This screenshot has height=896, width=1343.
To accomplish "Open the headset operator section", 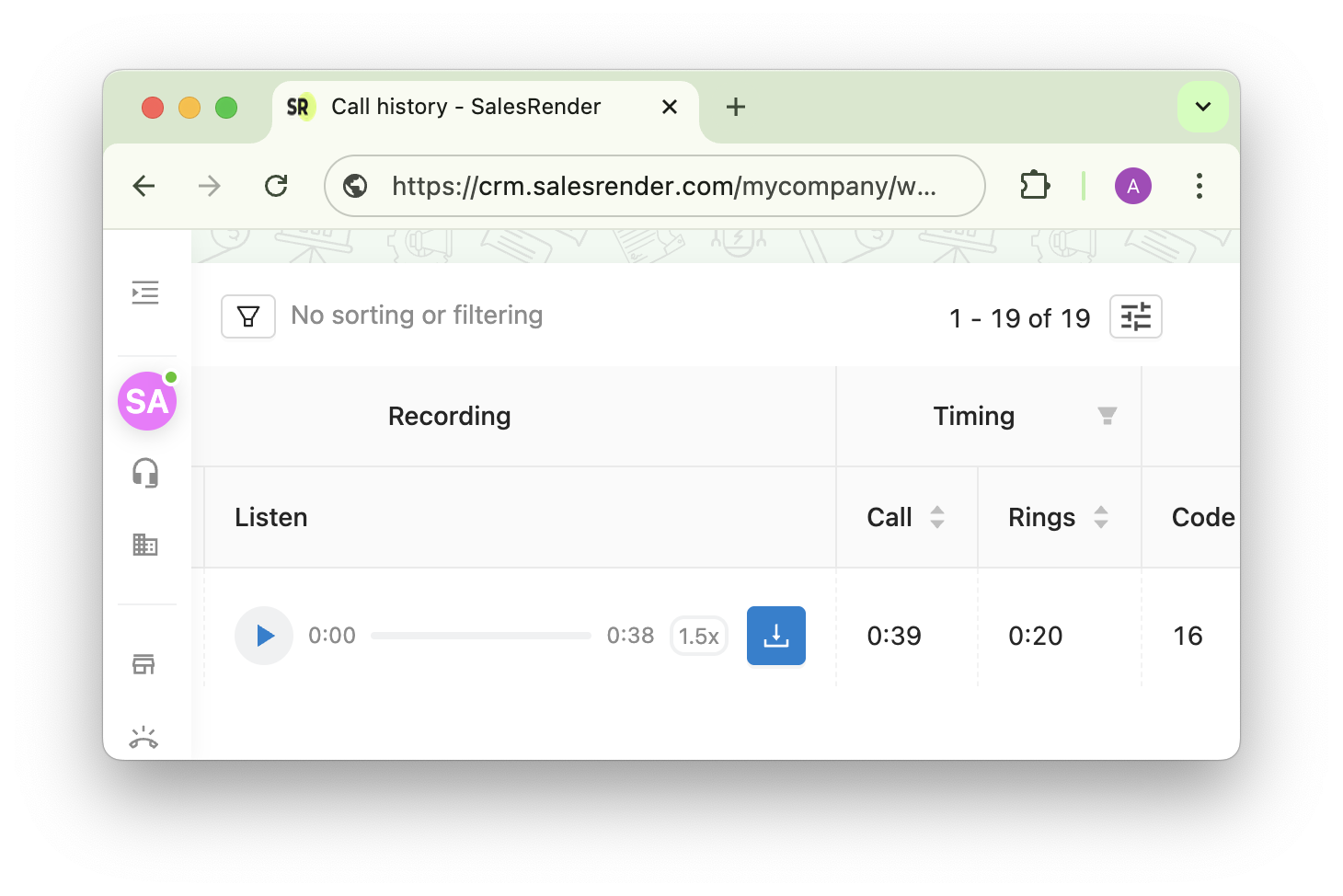I will tap(145, 473).
